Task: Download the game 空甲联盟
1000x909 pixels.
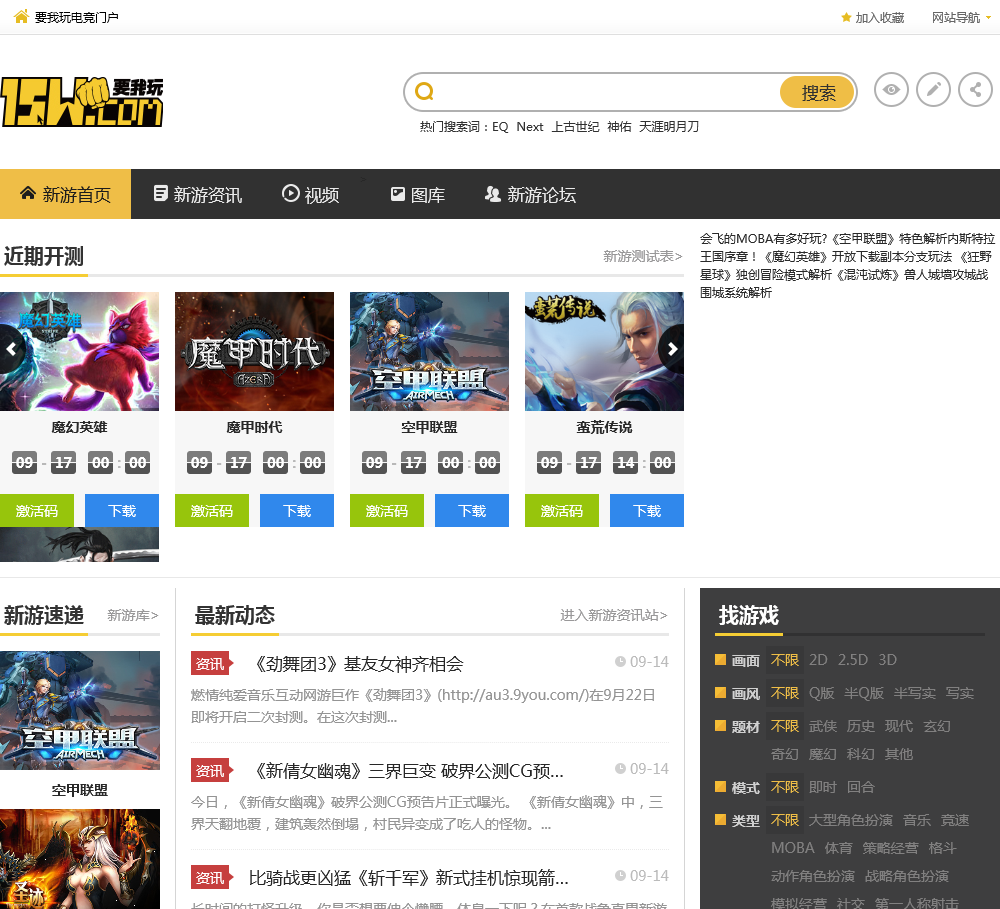Action: pos(472,510)
